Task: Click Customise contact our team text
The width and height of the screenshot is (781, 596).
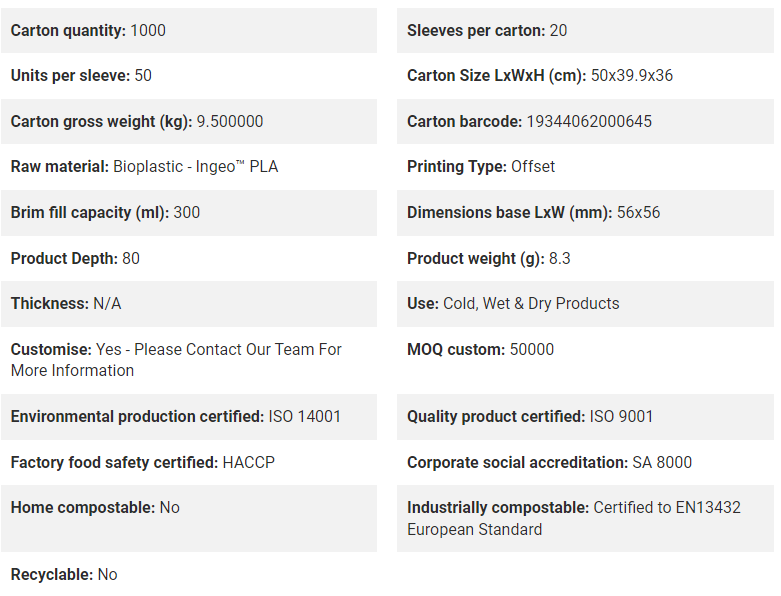Action: tap(176, 360)
